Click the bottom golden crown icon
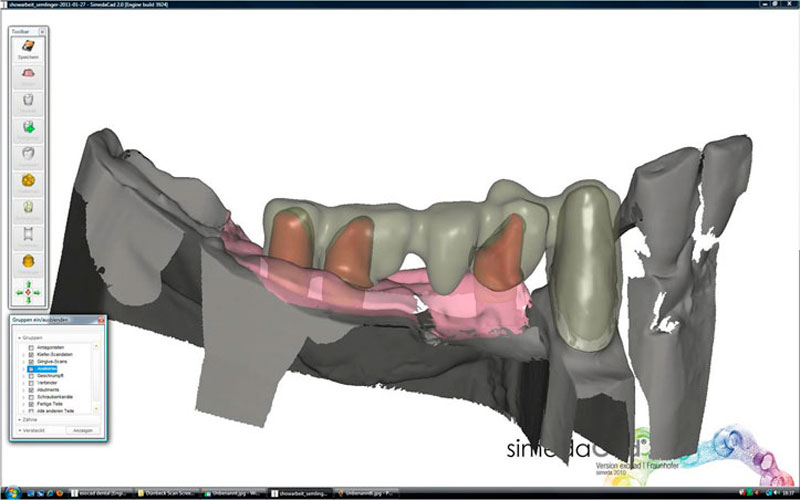The width and height of the screenshot is (800, 500). pyautogui.click(x=28, y=262)
